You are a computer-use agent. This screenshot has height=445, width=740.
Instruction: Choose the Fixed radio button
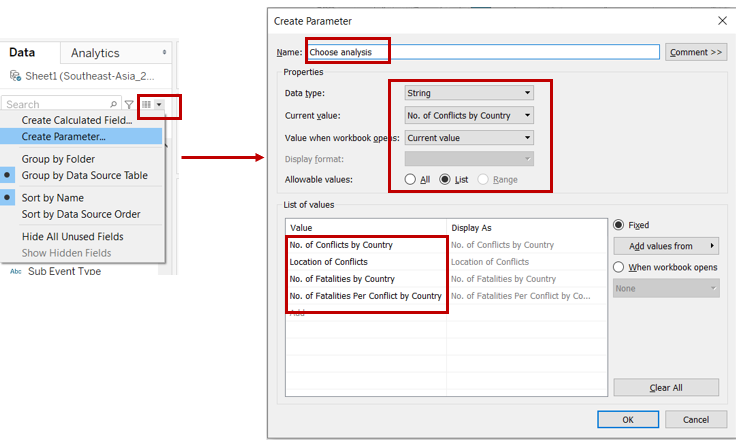619,225
